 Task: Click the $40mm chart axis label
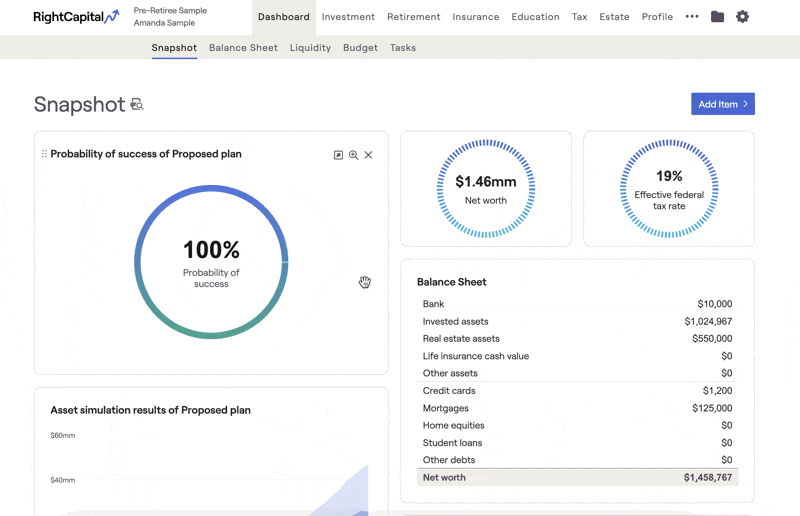[63, 480]
